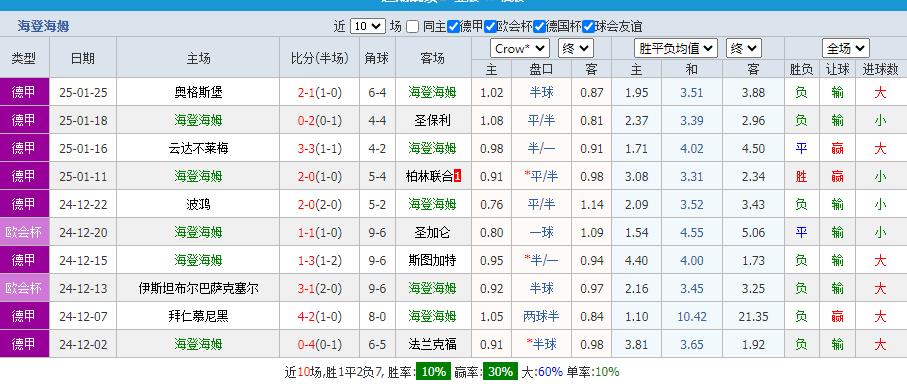Click away team 法兰克福

click(433, 344)
